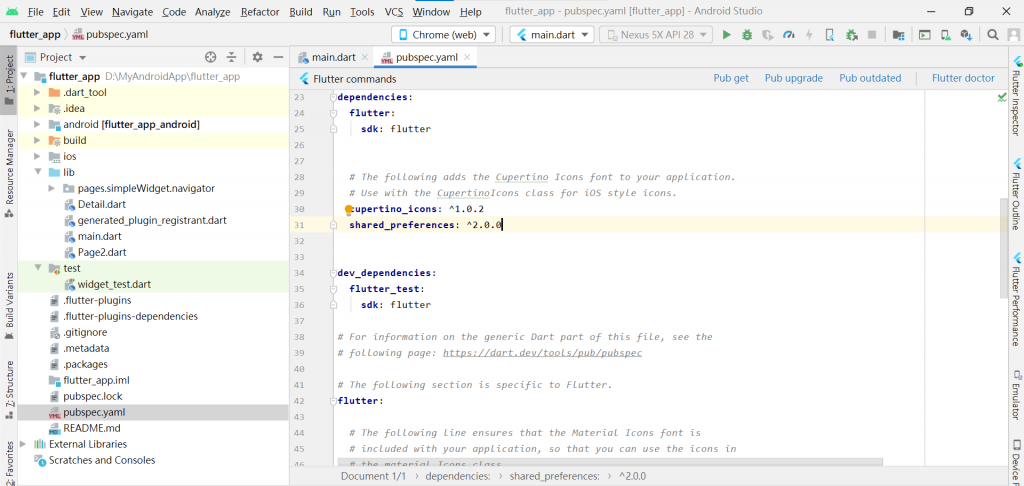Run the app with the green play button
This screenshot has width=1024, height=486.
pyautogui.click(x=726, y=35)
